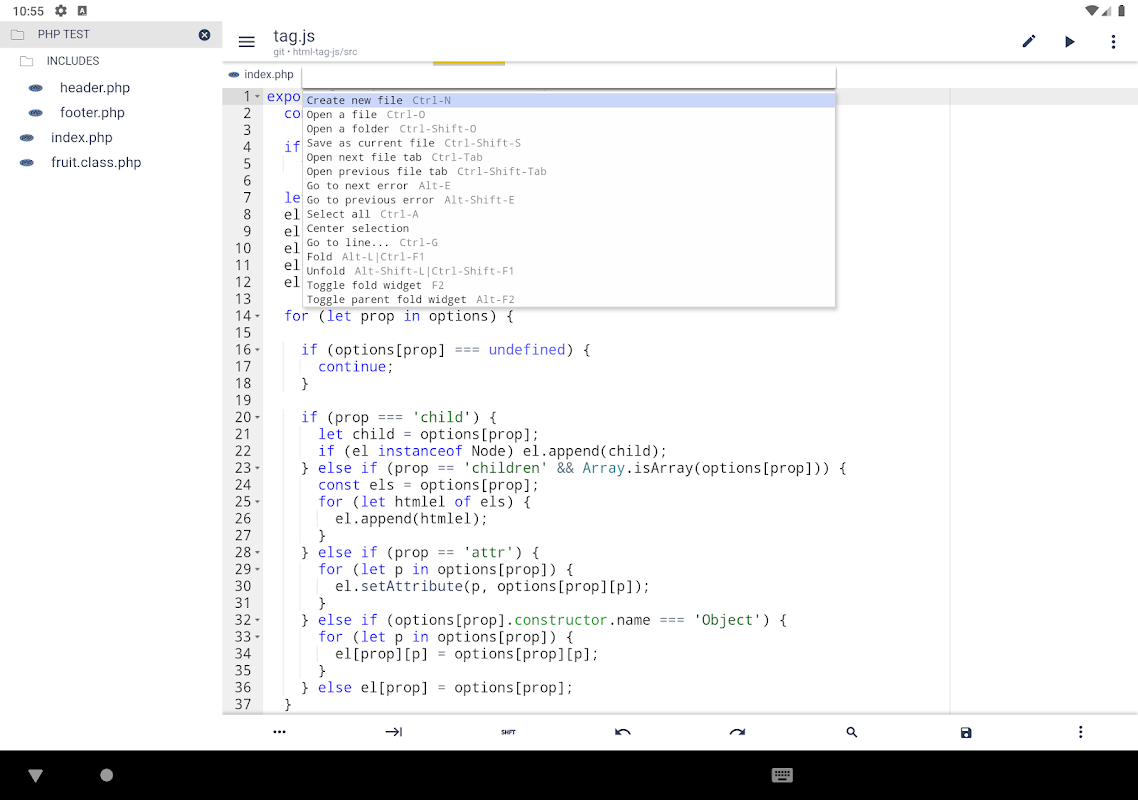Click line number 37 in gutter
Screen dimensions: 1138x800
tap(243, 704)
